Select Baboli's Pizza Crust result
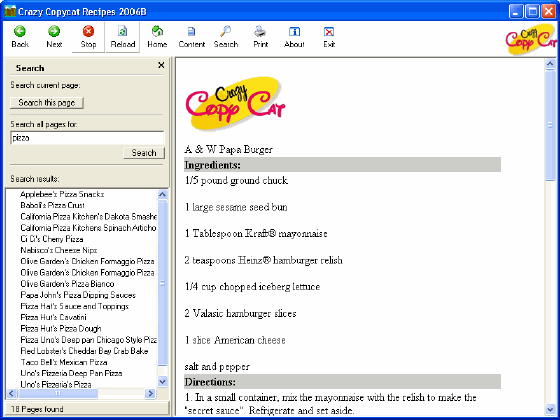 (52, 205)
